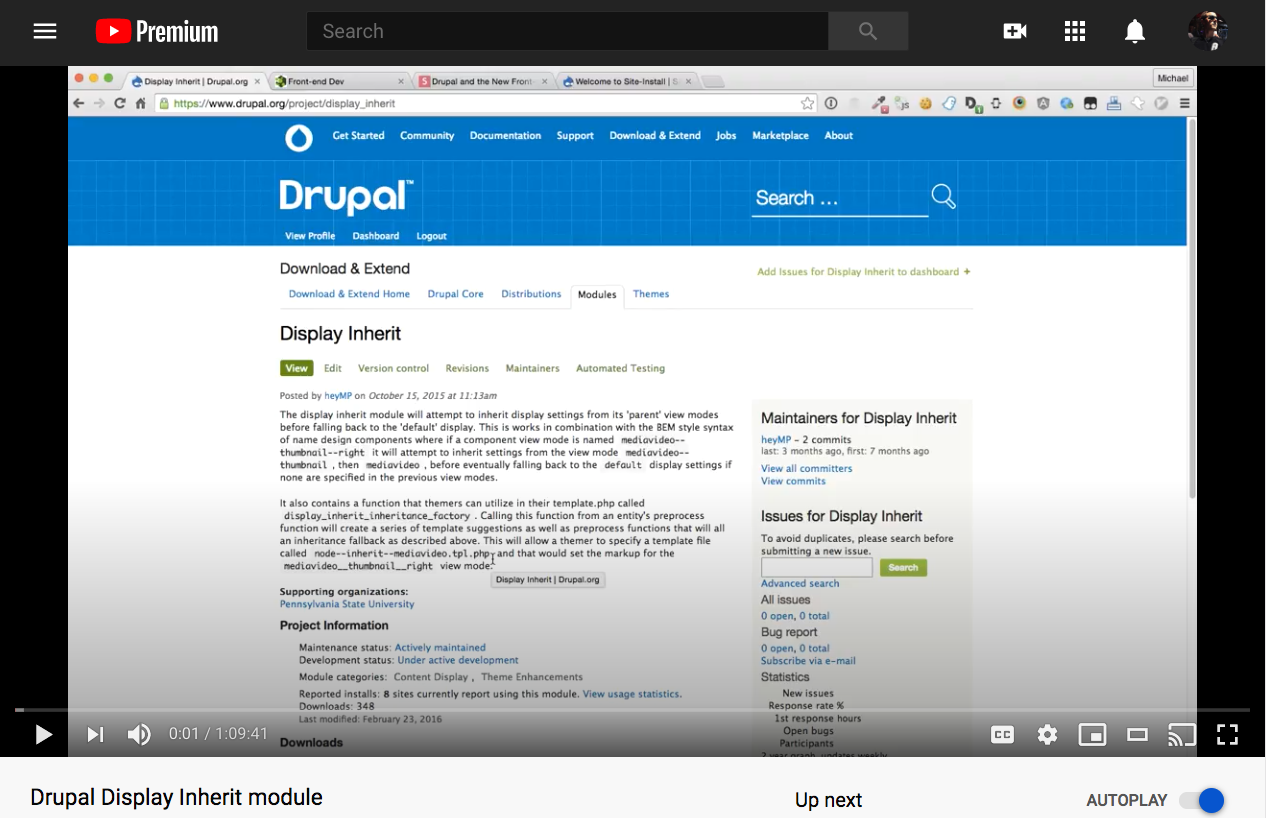
Task: Select the Drupal Core tab
Action: point(455,294)
